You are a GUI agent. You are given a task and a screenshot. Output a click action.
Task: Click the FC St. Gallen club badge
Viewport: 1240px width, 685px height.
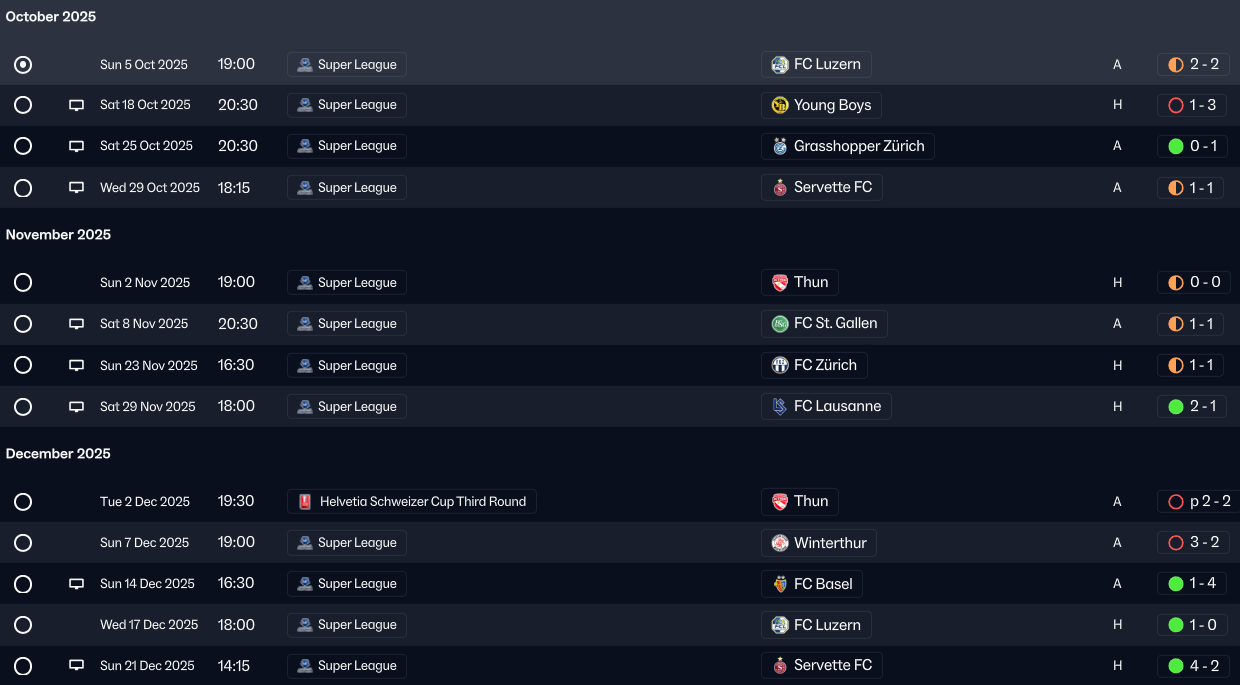click(780, 324)
